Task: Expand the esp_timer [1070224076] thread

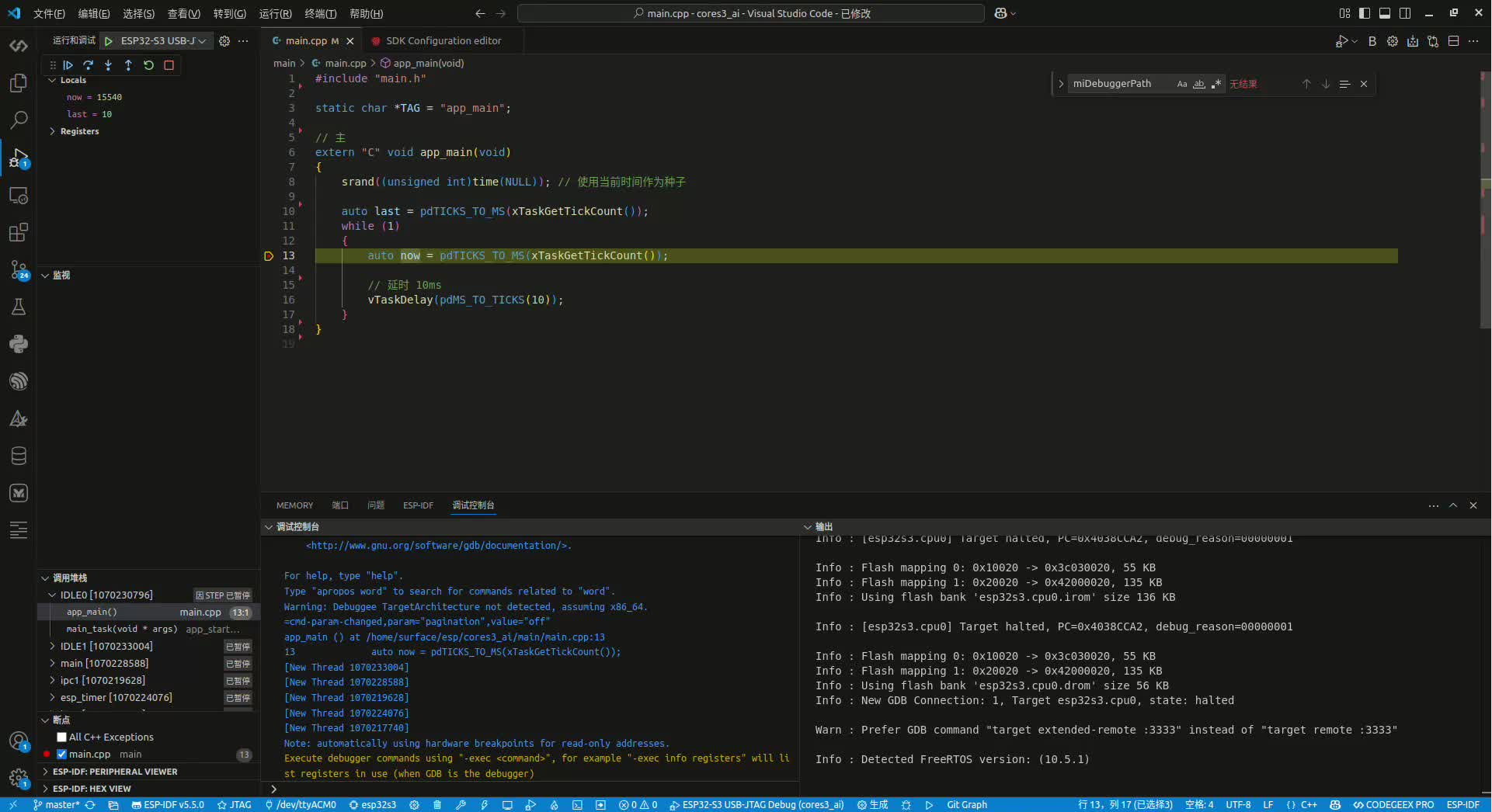Action: 52,698
